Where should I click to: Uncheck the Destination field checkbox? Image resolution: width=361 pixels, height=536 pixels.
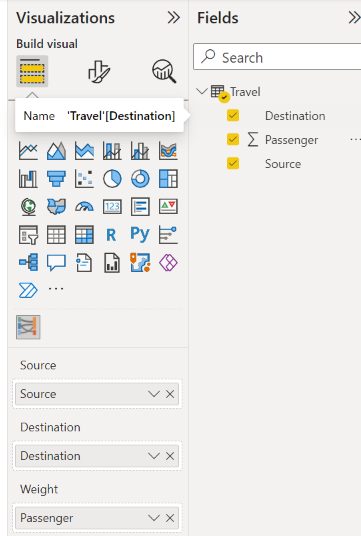(233, 116)
